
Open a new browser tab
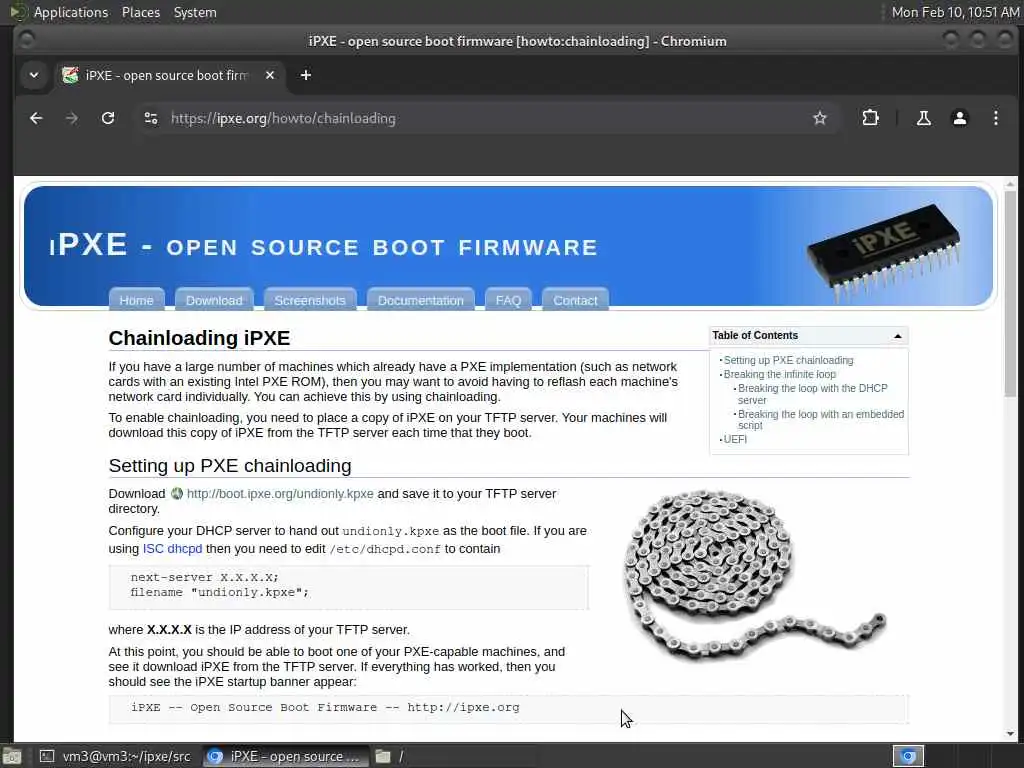[x=306, y=75]
